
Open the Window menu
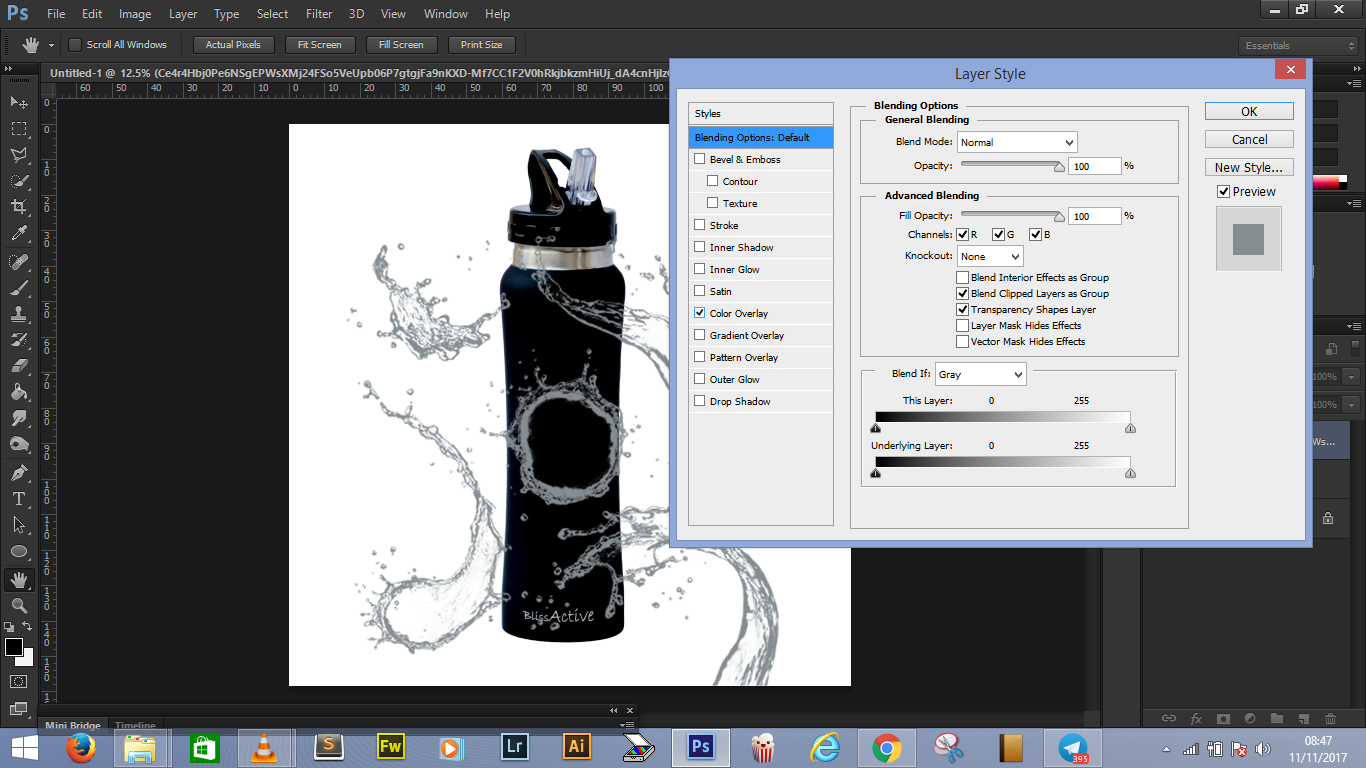click(445, 13)
